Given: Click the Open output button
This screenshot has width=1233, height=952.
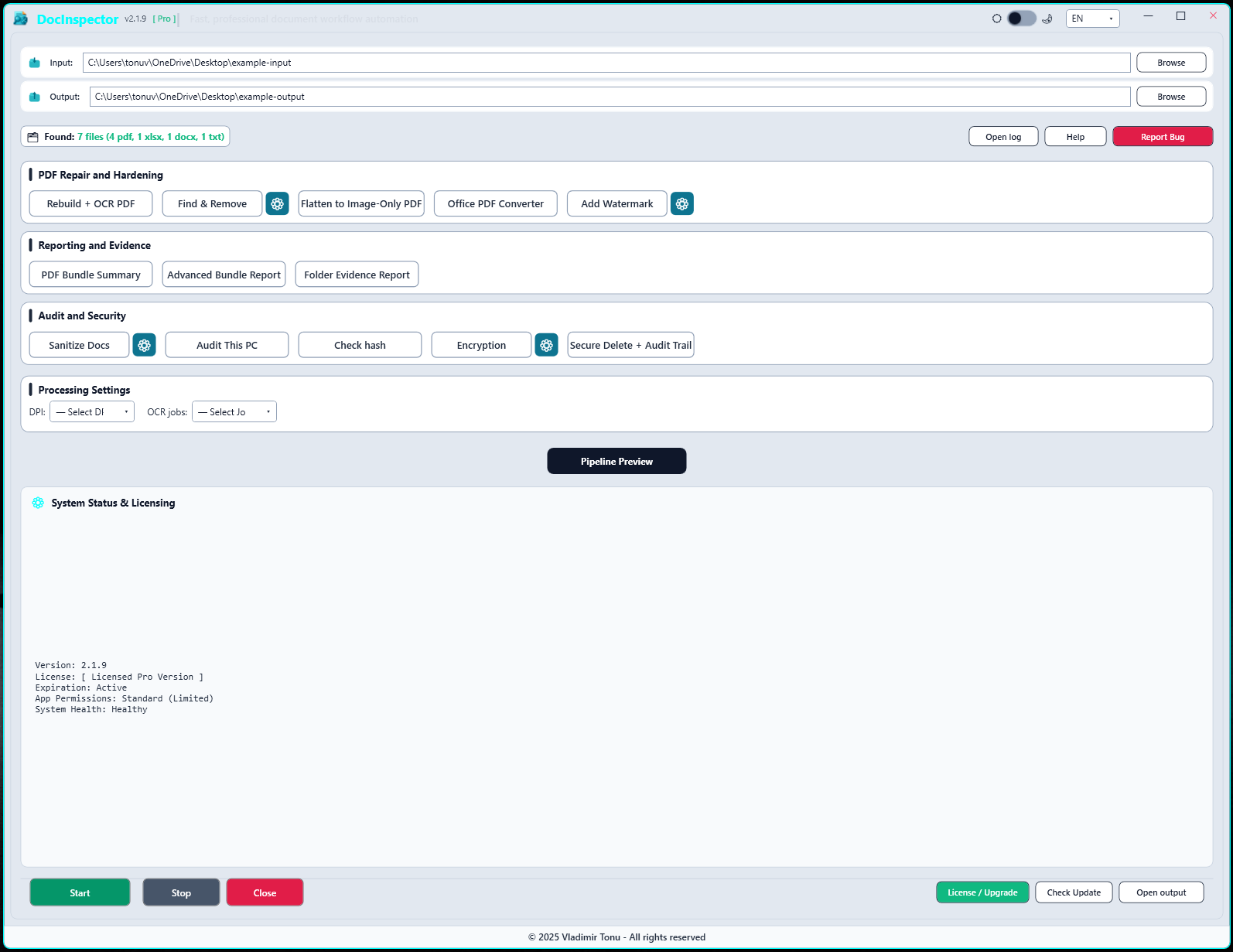Looking at the screenshot, I should (x=1161, y=892).
